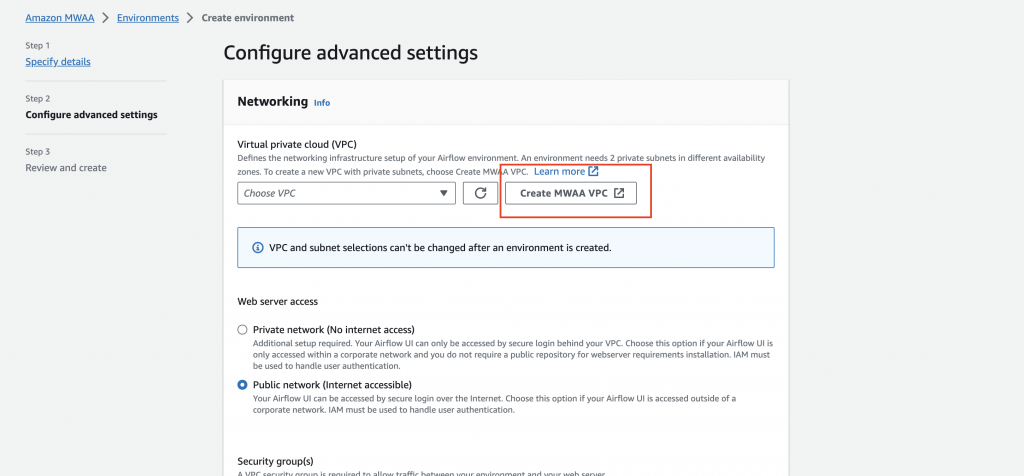This screenshot has height=476, width=1024.
Task: Go to Amazon MWAA breadcrumb
Action: pos(59,18)
